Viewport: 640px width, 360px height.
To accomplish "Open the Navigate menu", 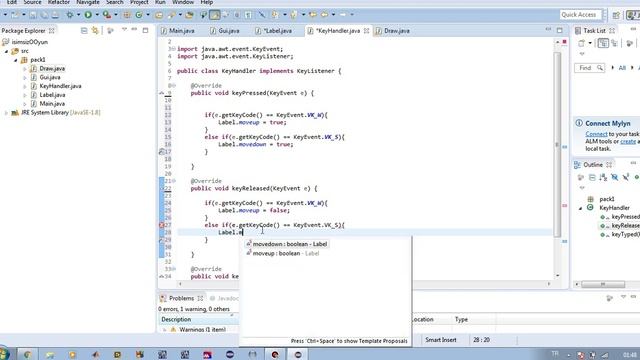I will [88, 2].
